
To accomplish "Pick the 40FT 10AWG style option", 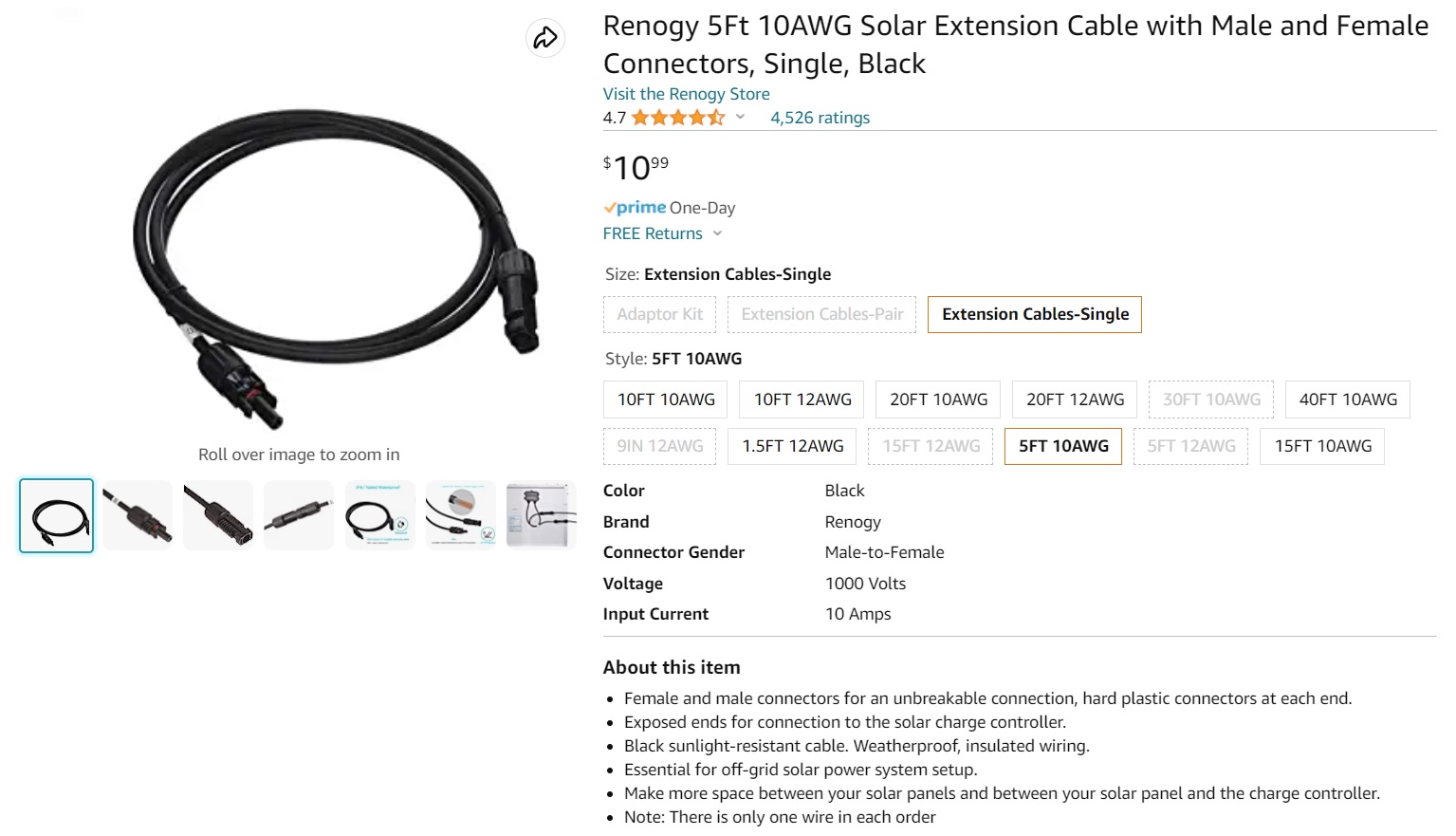I will [x=1347, y=399].
